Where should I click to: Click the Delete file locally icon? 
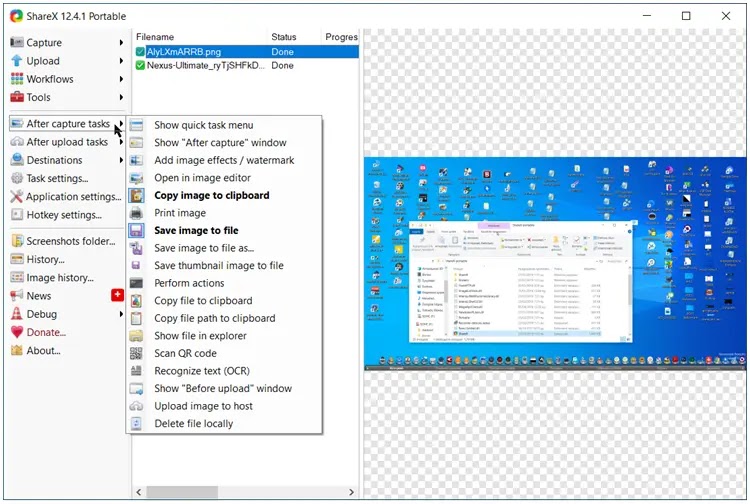[x=136, y=424]
